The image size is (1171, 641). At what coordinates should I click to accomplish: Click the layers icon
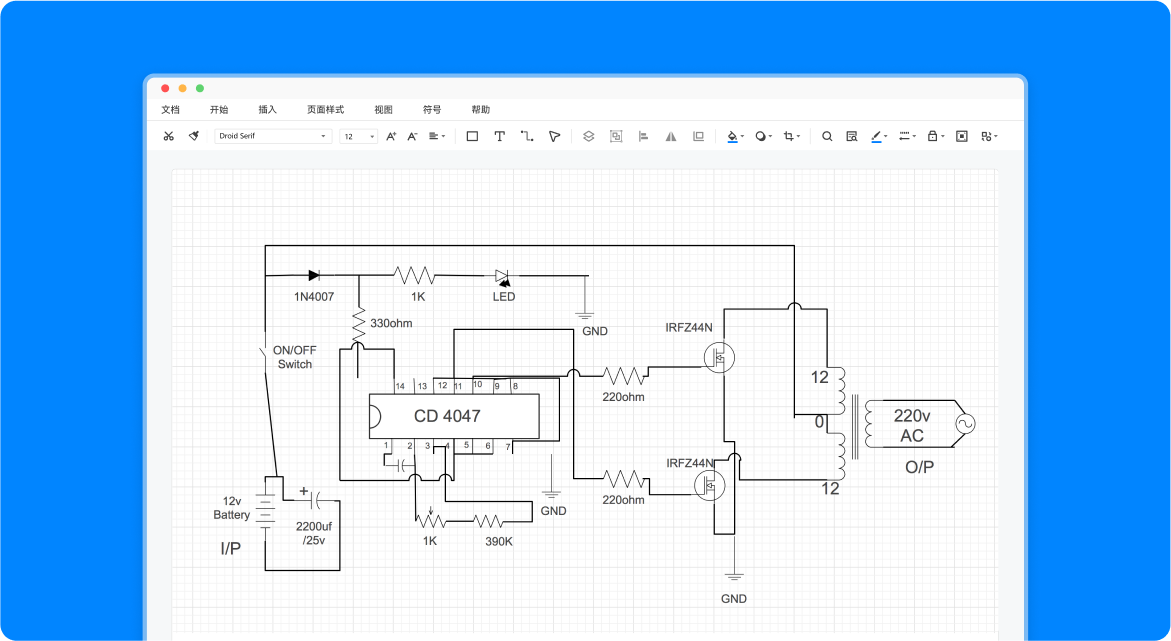point(588,136)
